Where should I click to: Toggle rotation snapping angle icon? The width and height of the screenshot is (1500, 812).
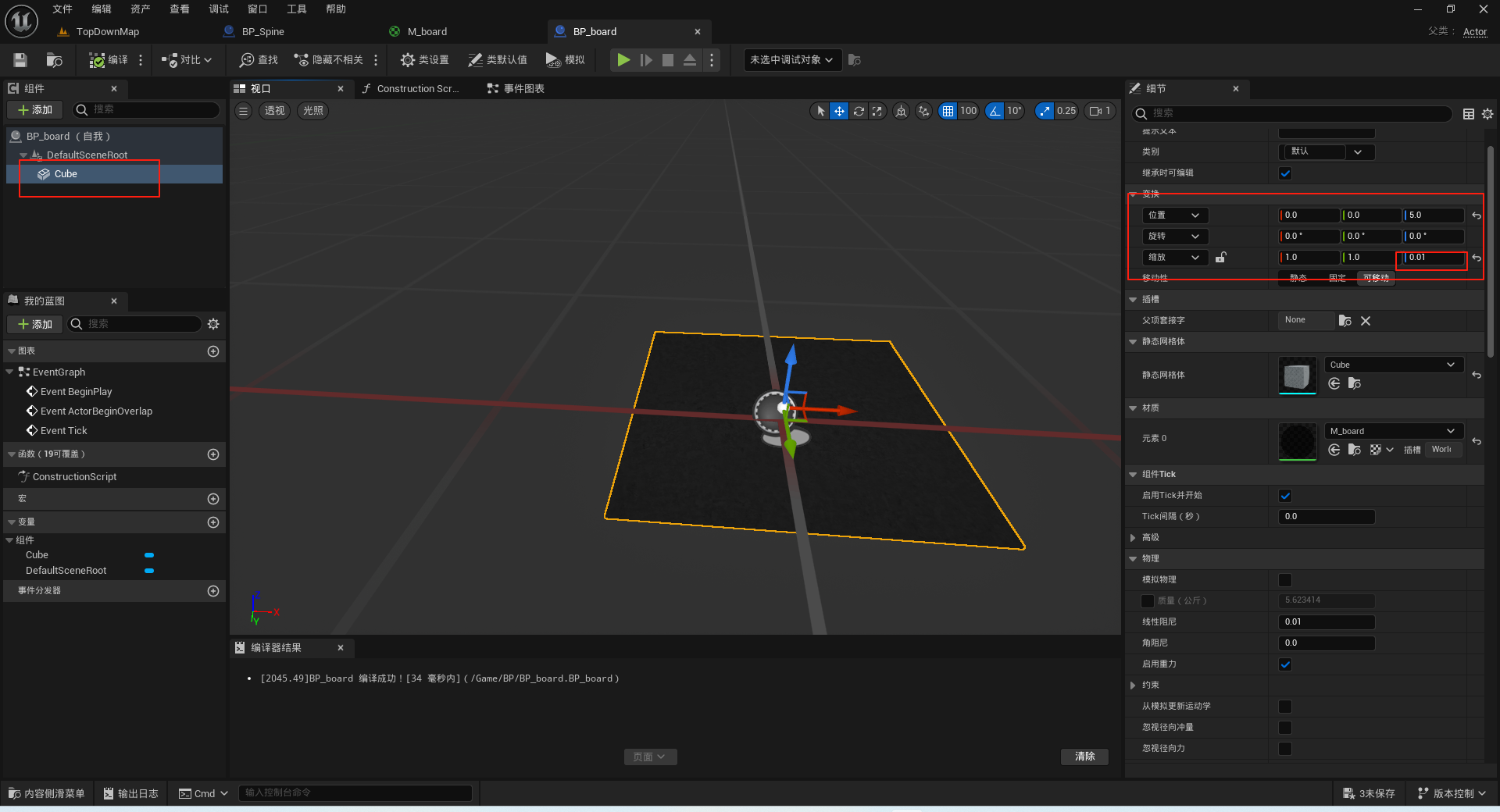pyautogui.click(x=995, y=111)
